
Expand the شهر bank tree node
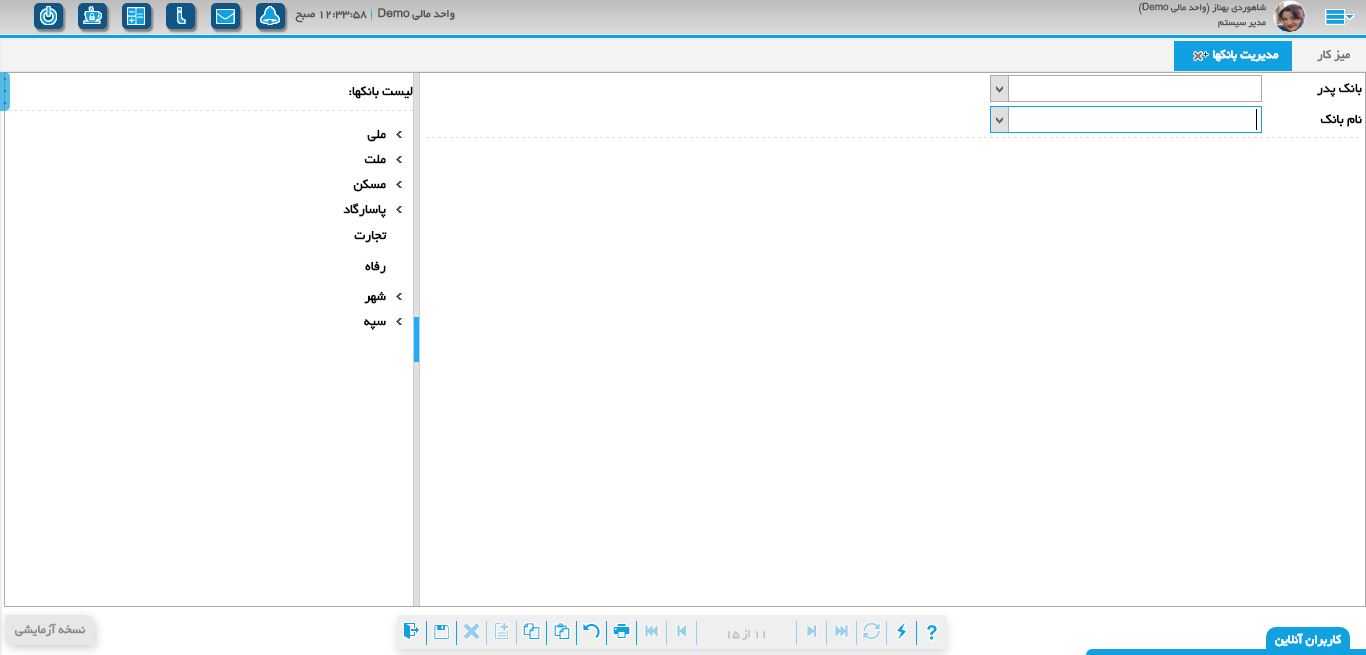click(x=399, y=296)
